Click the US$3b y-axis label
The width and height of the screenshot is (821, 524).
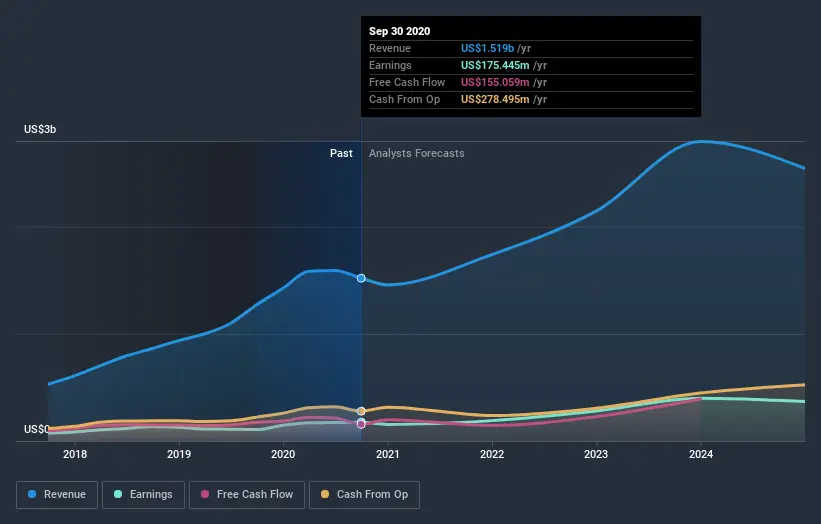(40, 129)
